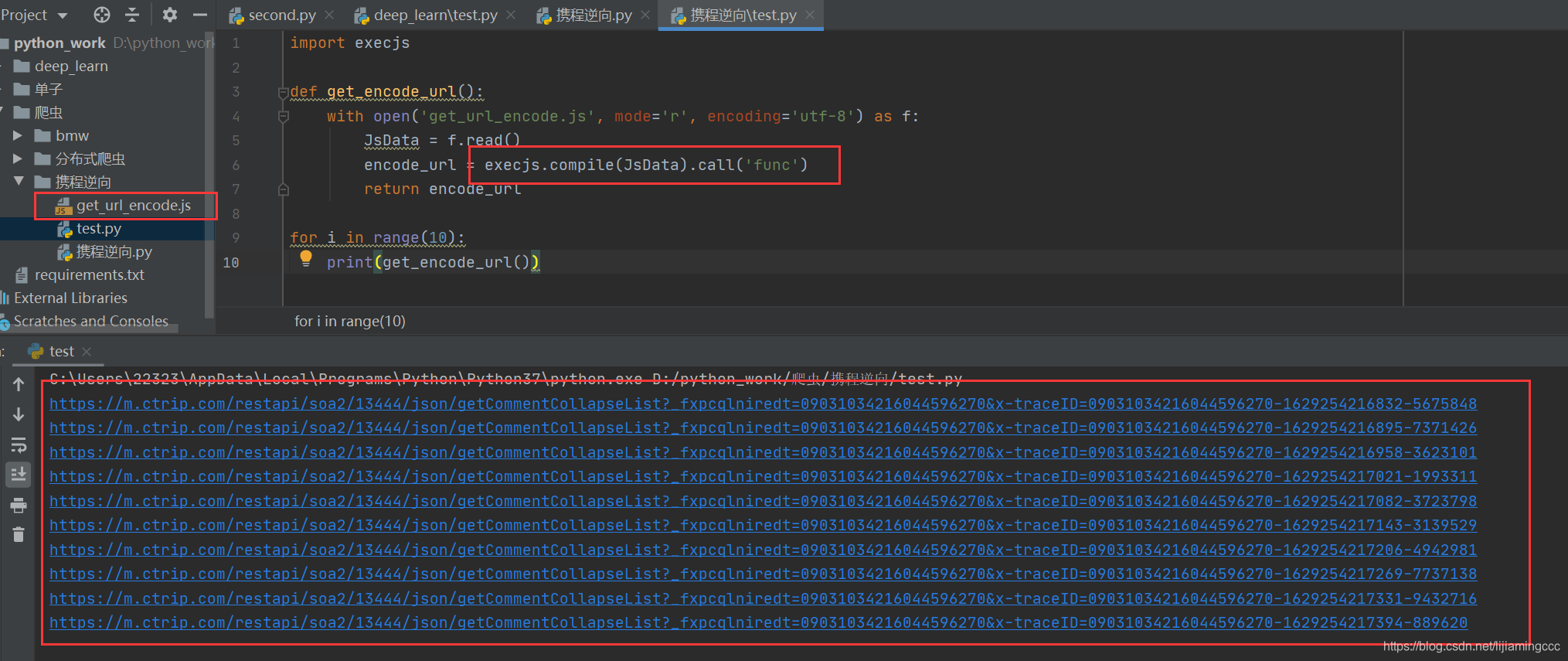Click the get_url_encode.js file icon
Image resolution: width=1568 pixels, height=661 pixels.
[64, 206]
